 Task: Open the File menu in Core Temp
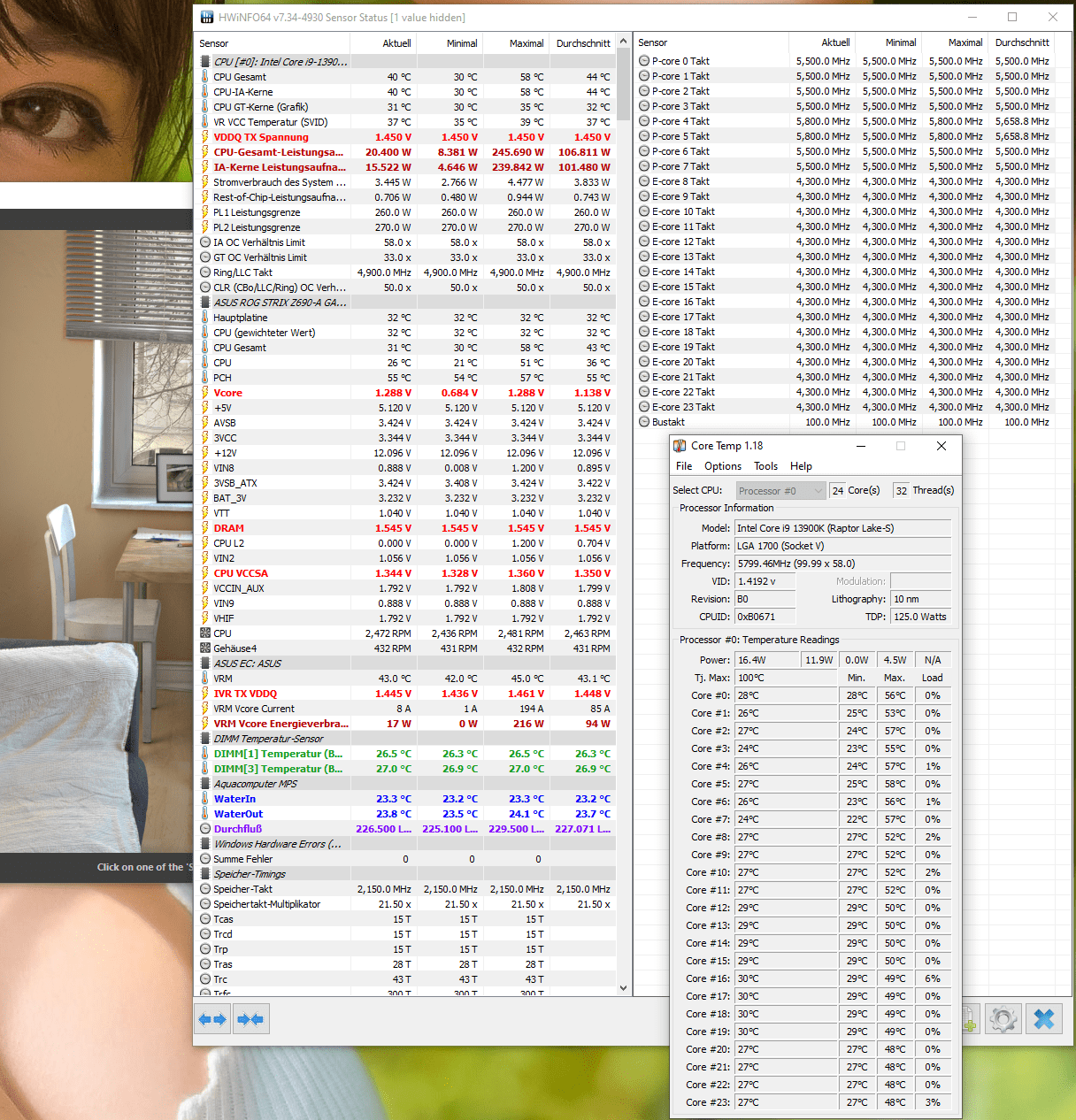684,466
